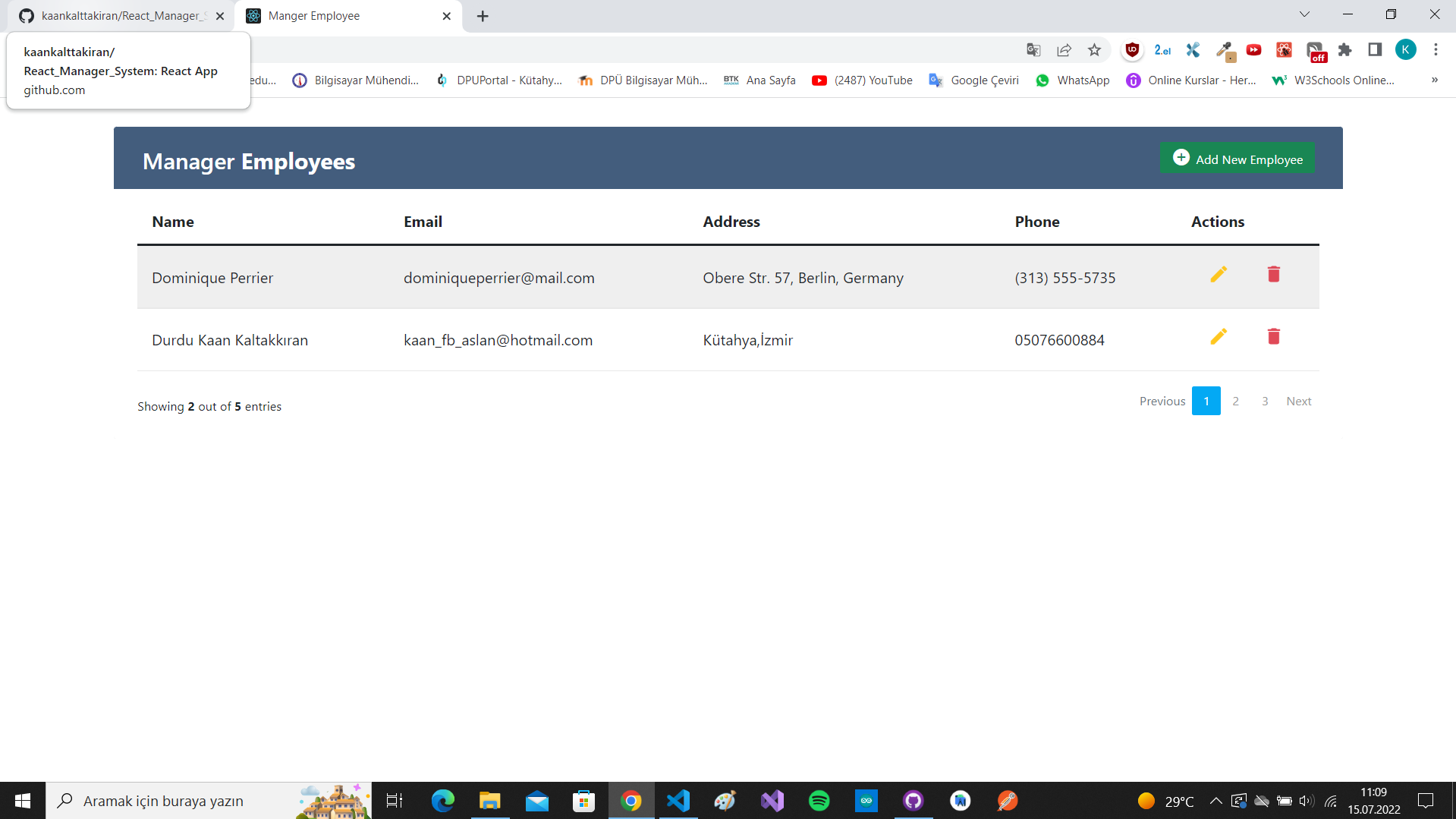The width and height of the screenshot is (1456, 819).
Task: Click Previous in the pagination bar
Action: click(1162, 401)
